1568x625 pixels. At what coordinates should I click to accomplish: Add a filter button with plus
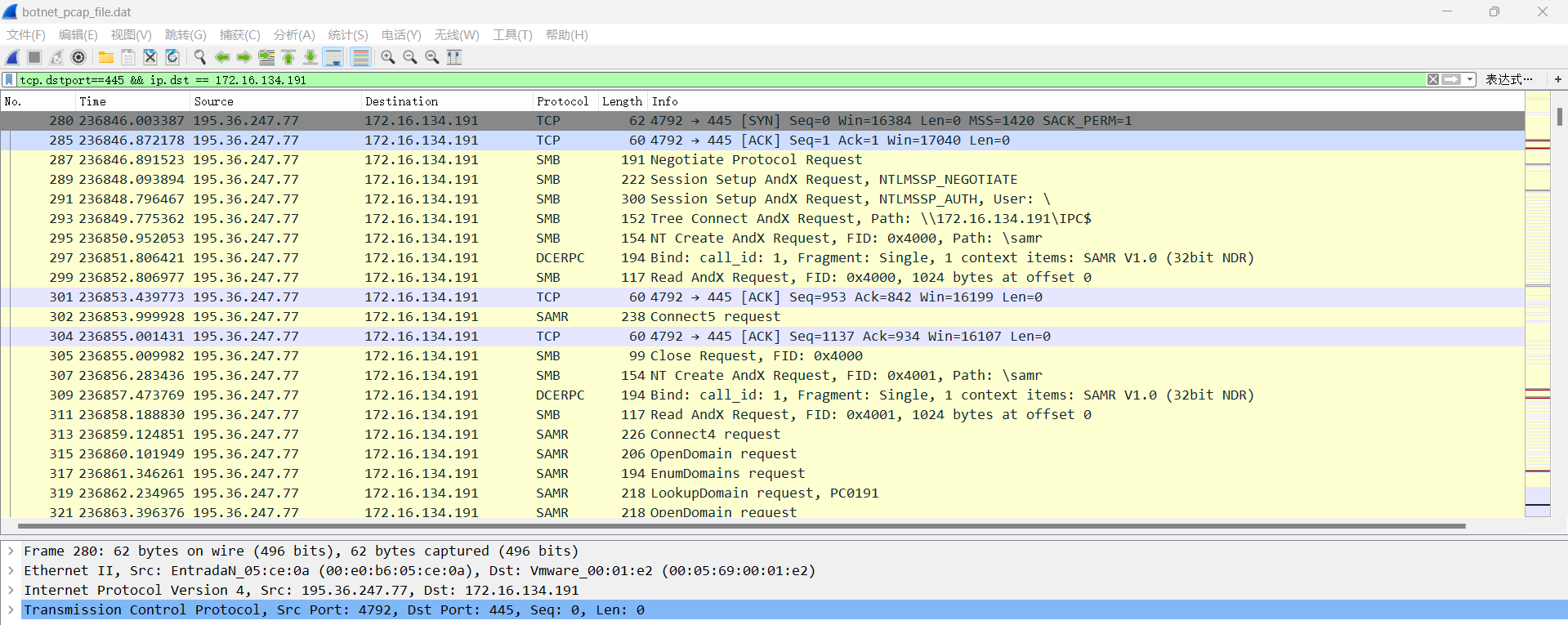pyautogui.click(x=1557, y=79)
